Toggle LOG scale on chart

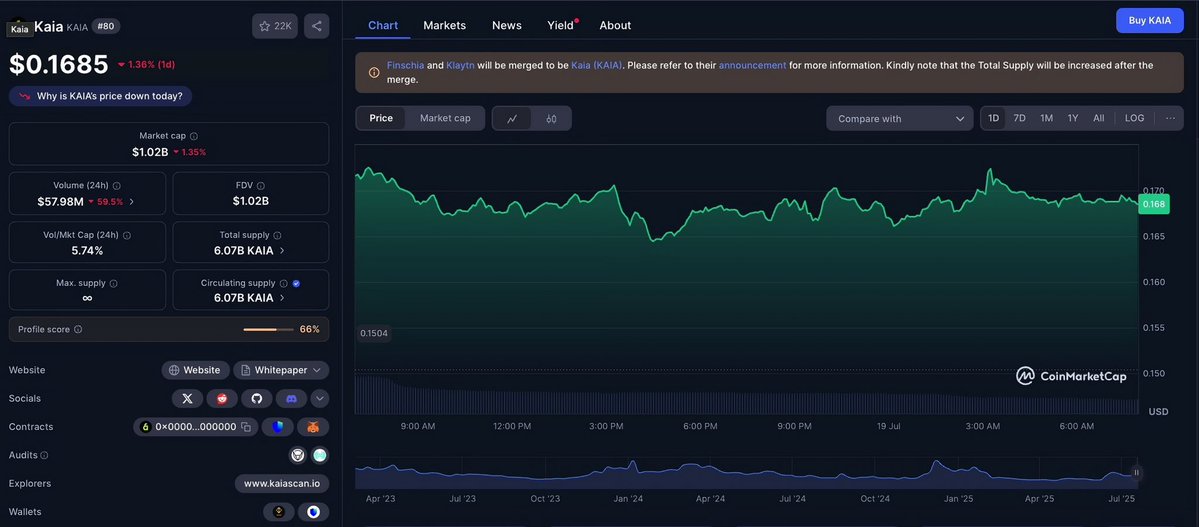coord(1135,119)
